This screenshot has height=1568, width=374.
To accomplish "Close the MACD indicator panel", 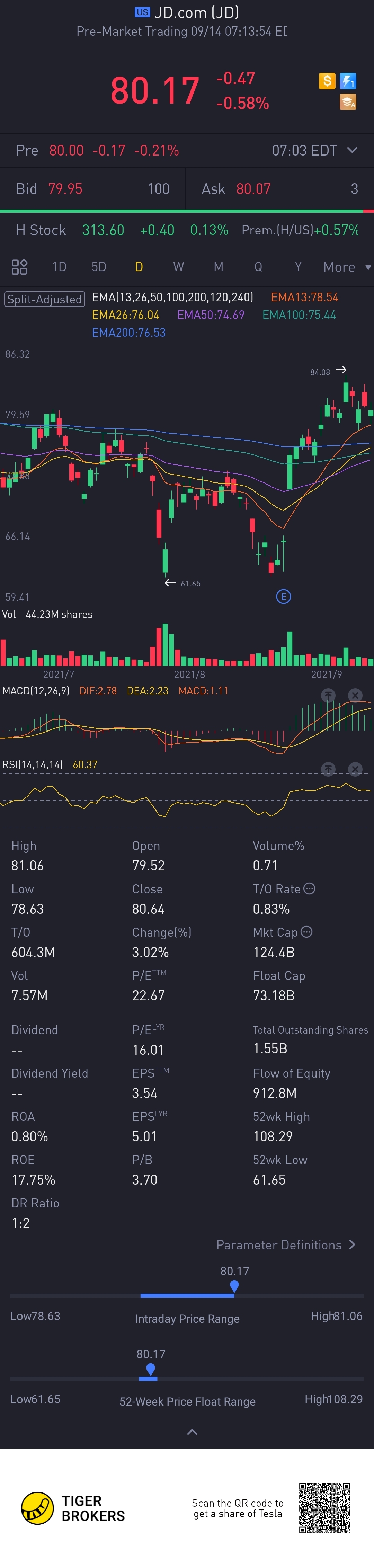I will coord(355,695).
